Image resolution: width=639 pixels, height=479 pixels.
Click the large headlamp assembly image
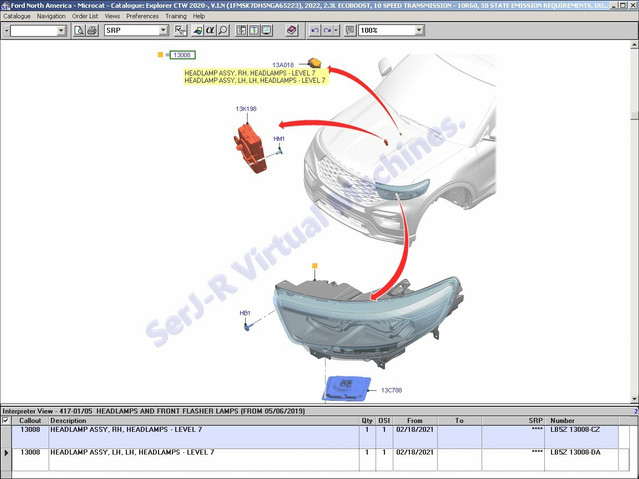[x=369, y=322]
